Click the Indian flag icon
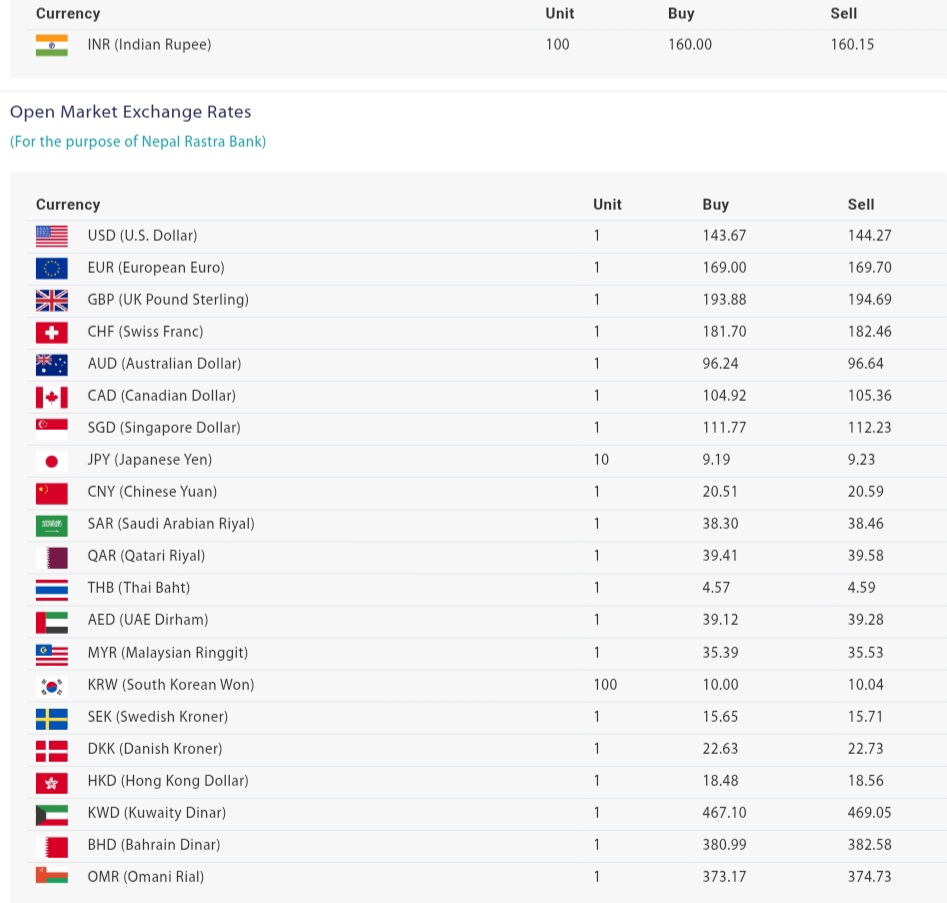Viewport: 947px width, 903px height. click(x=52, y=45)
